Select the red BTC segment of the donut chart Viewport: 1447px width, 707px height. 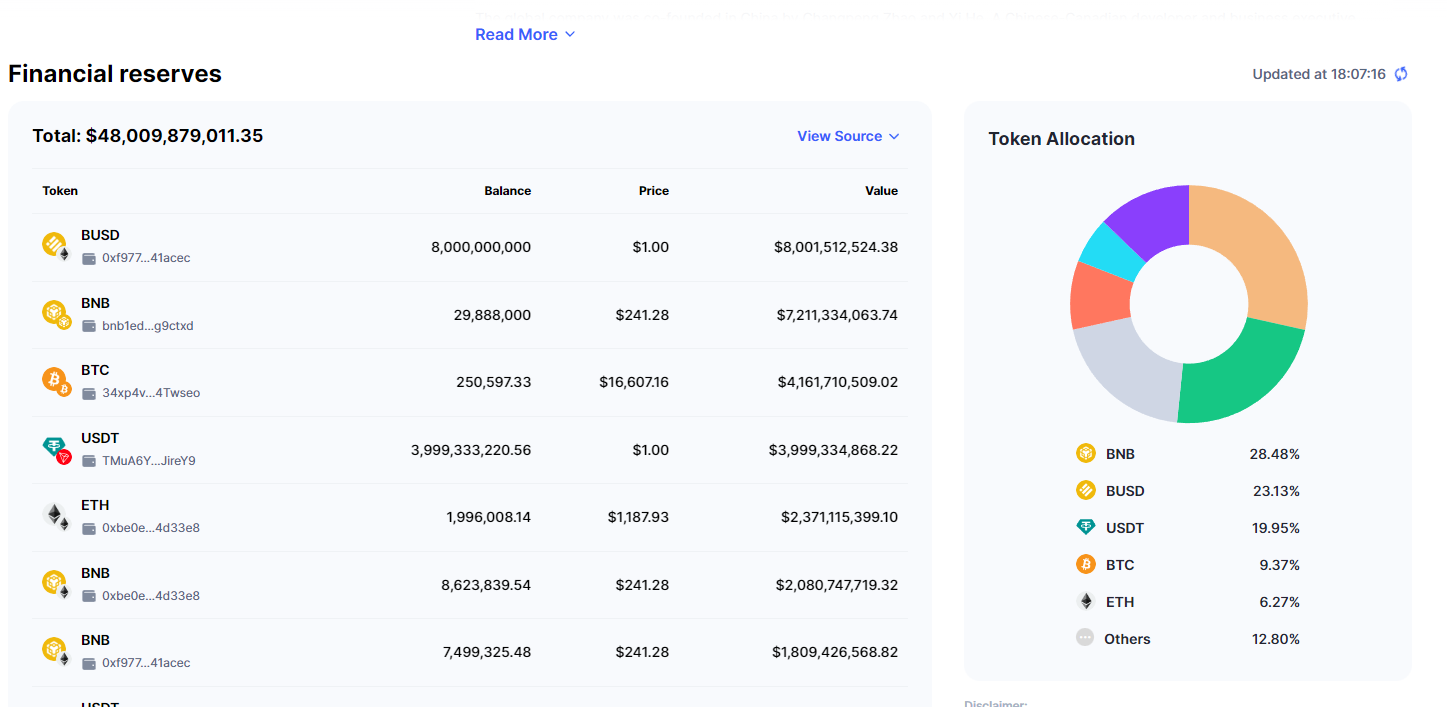pos(1100,295)
